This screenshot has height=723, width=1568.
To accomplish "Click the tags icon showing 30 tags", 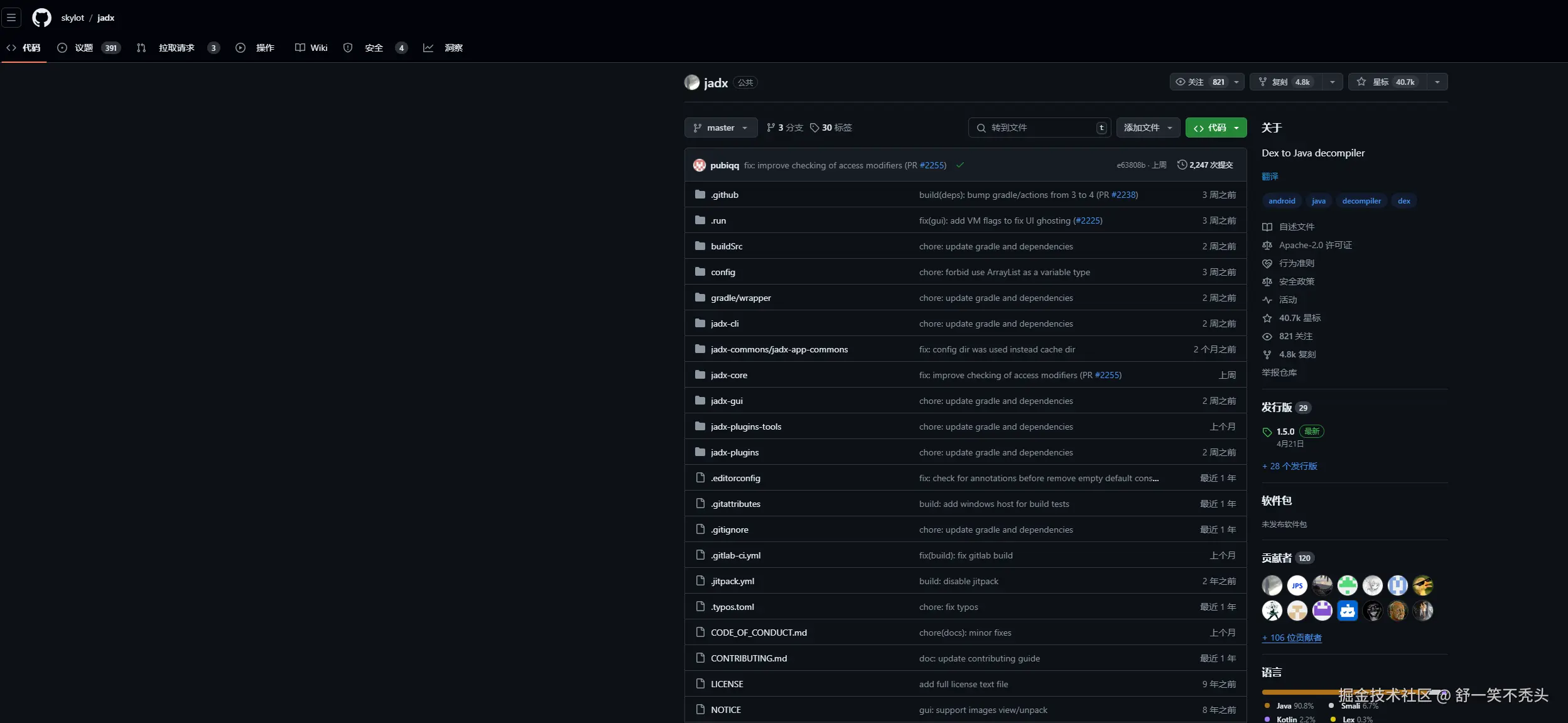I will coord(814,128).
